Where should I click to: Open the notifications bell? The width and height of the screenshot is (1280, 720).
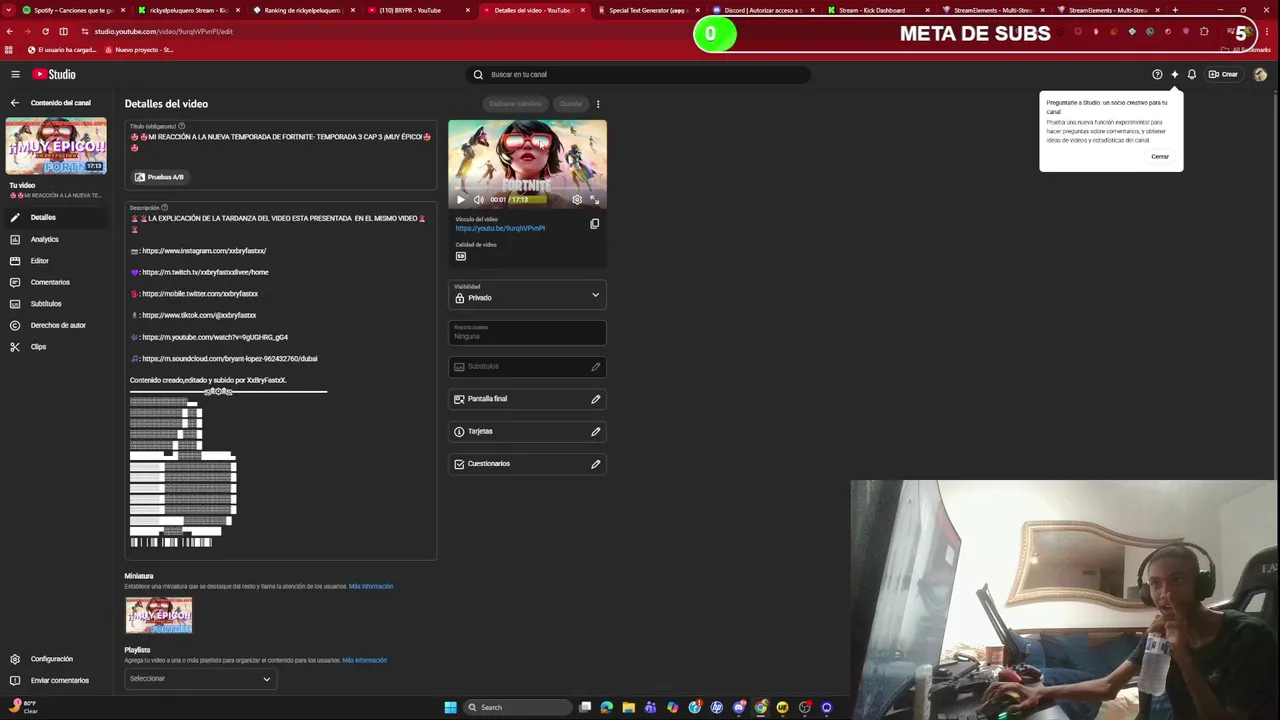coord(1191,74)
